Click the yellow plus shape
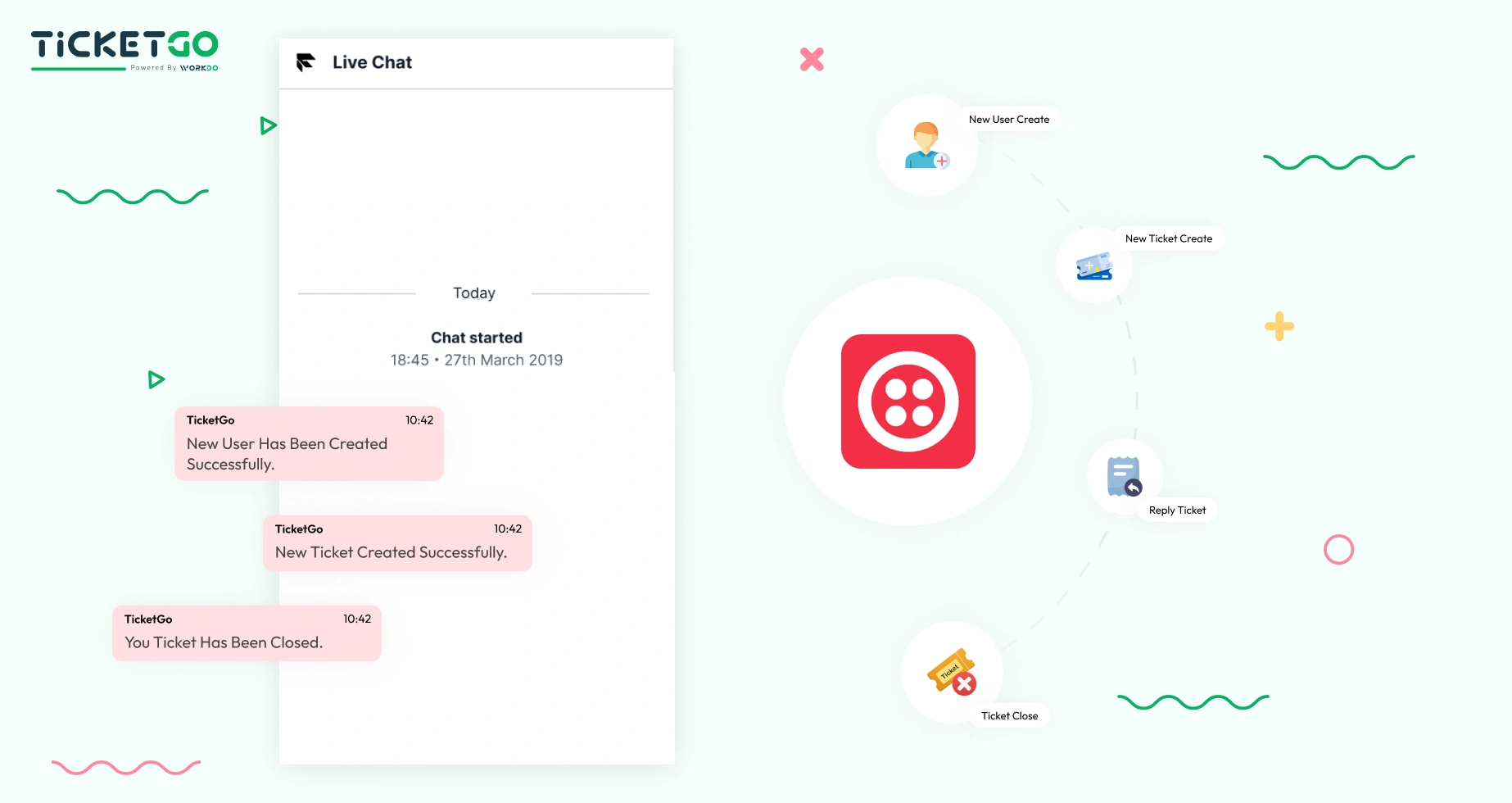This screenshot has width=1512, height=803. click(x=1280, y=326)
